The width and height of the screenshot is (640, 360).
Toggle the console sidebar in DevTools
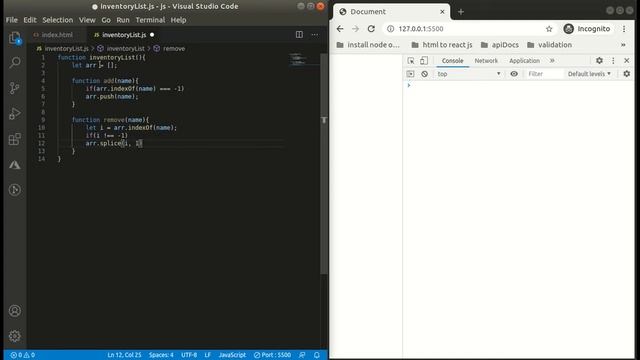[x=411, y=74]
